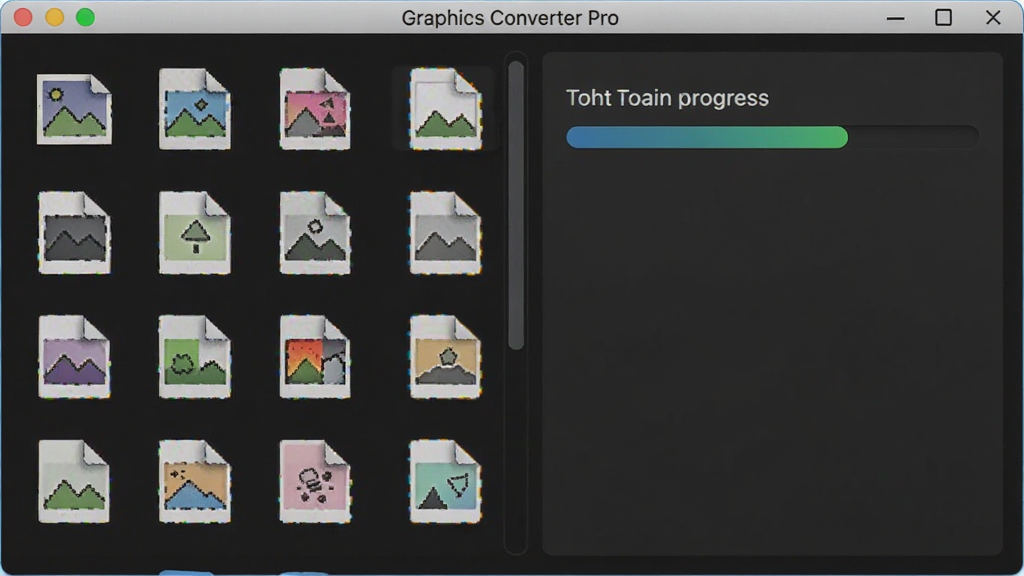Click the file grid vertical scrollbar thumb
Viewport: 1024px width, 576px height.
(516, 206)
